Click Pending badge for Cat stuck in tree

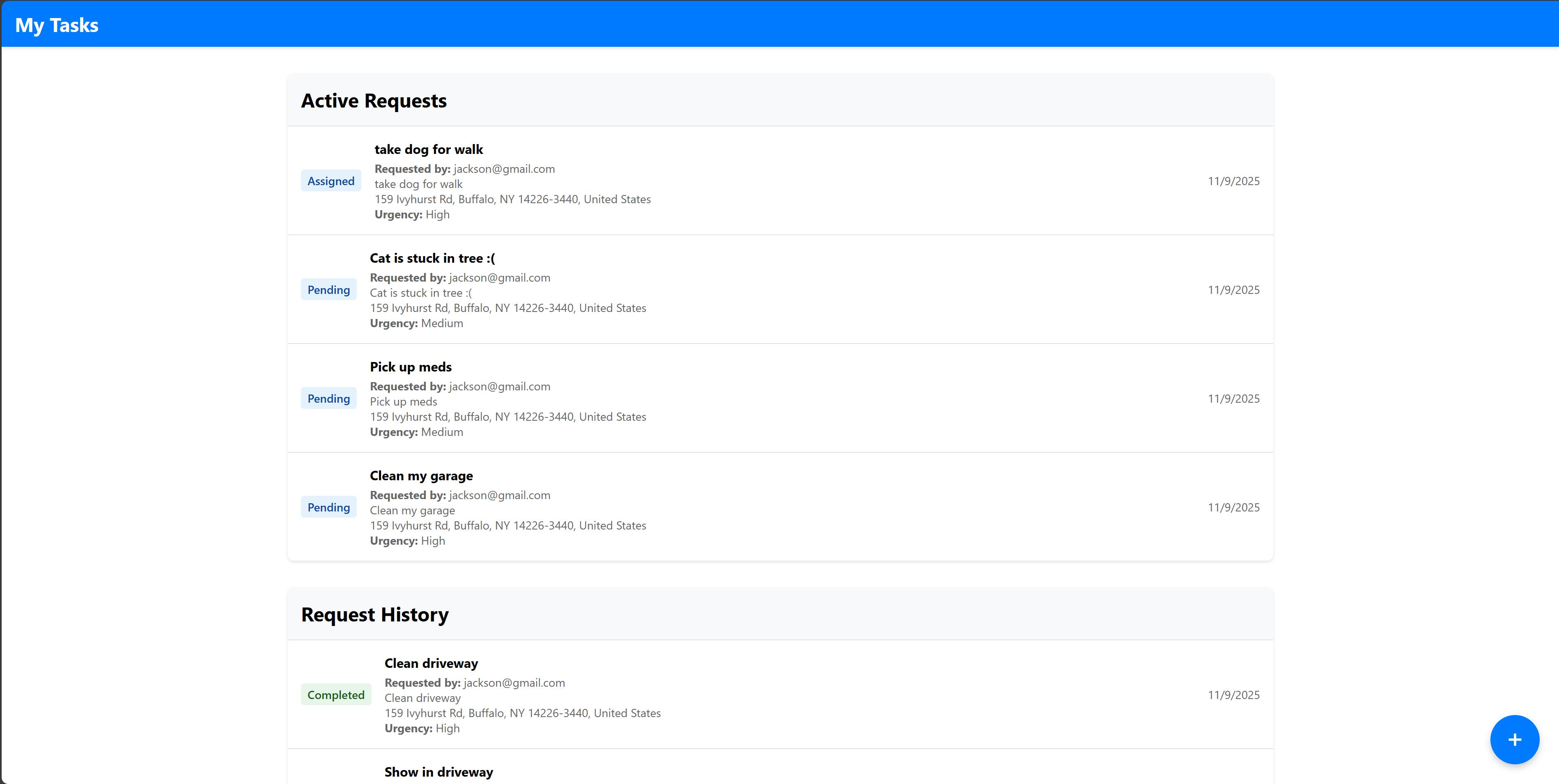tap(328, 290)
